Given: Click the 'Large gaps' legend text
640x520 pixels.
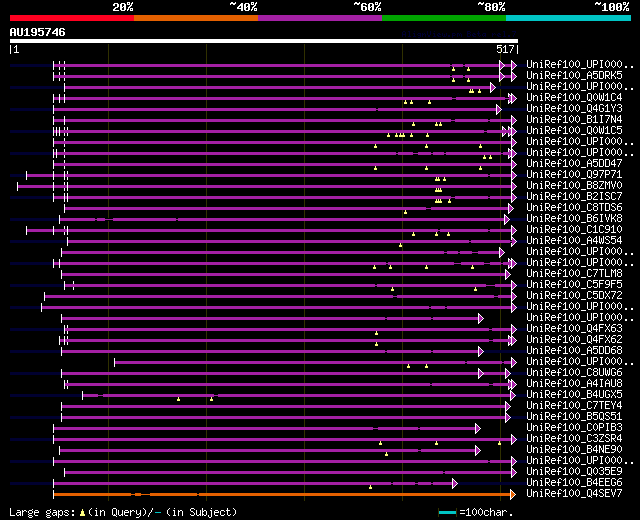Looking at the screenshot, I should [x=42, y=512].
